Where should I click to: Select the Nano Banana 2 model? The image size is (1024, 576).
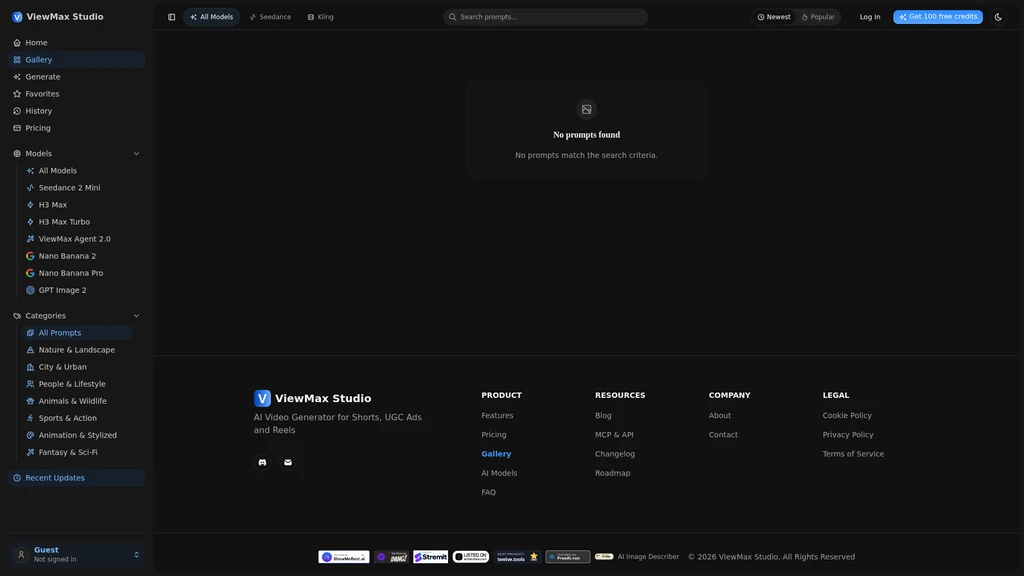(x=77, y=256)
